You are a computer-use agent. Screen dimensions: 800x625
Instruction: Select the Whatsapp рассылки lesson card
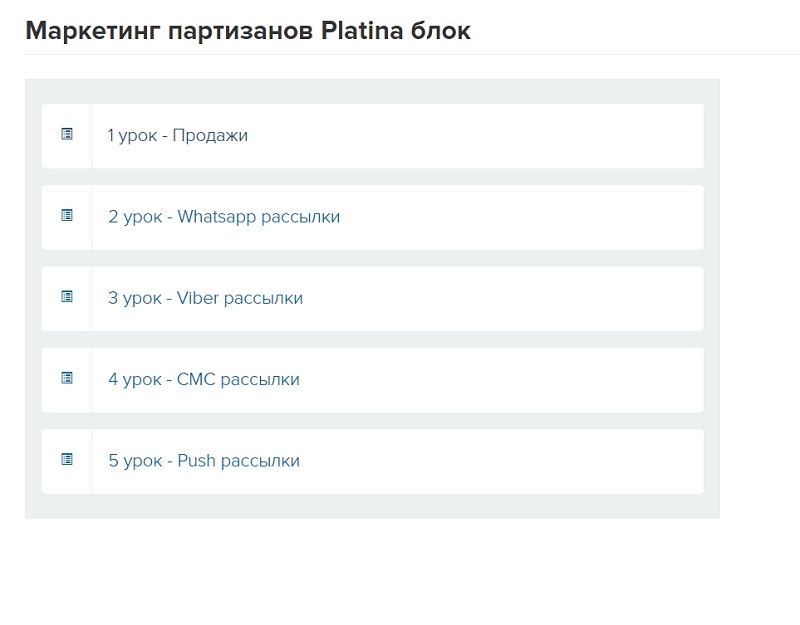point(450,217)
